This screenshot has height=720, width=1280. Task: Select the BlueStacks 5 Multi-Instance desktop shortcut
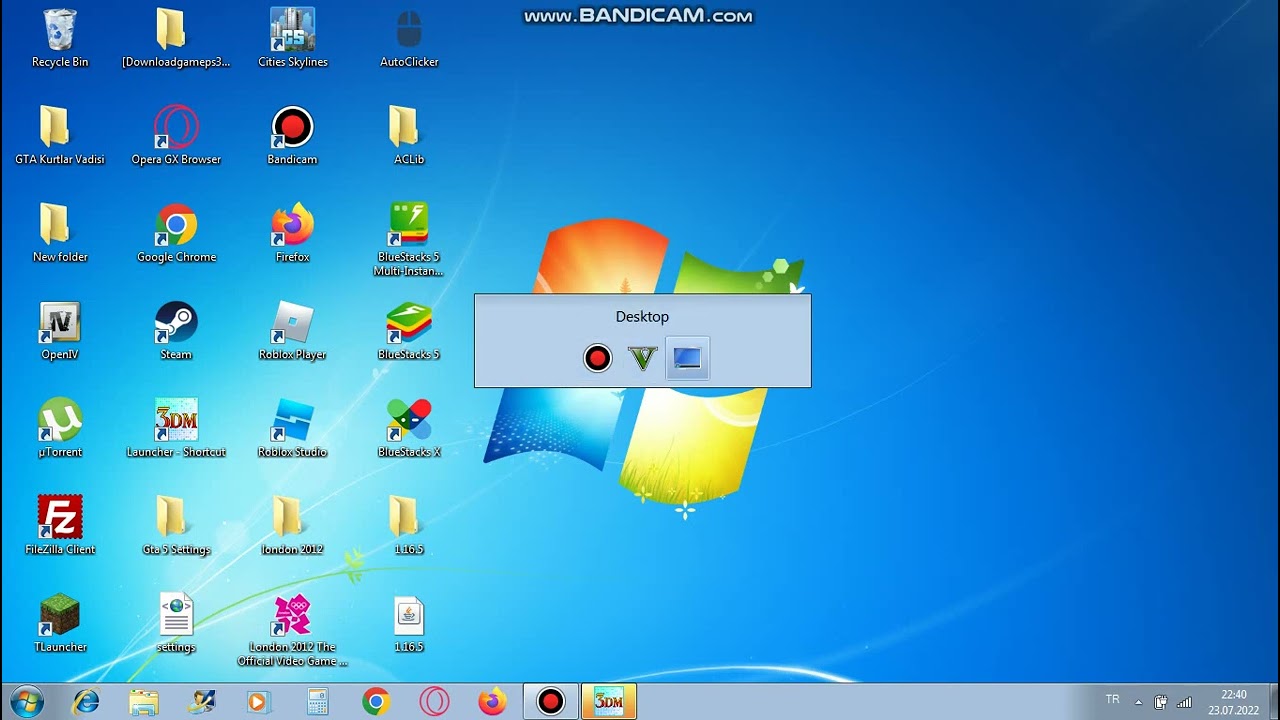[409, 240]
